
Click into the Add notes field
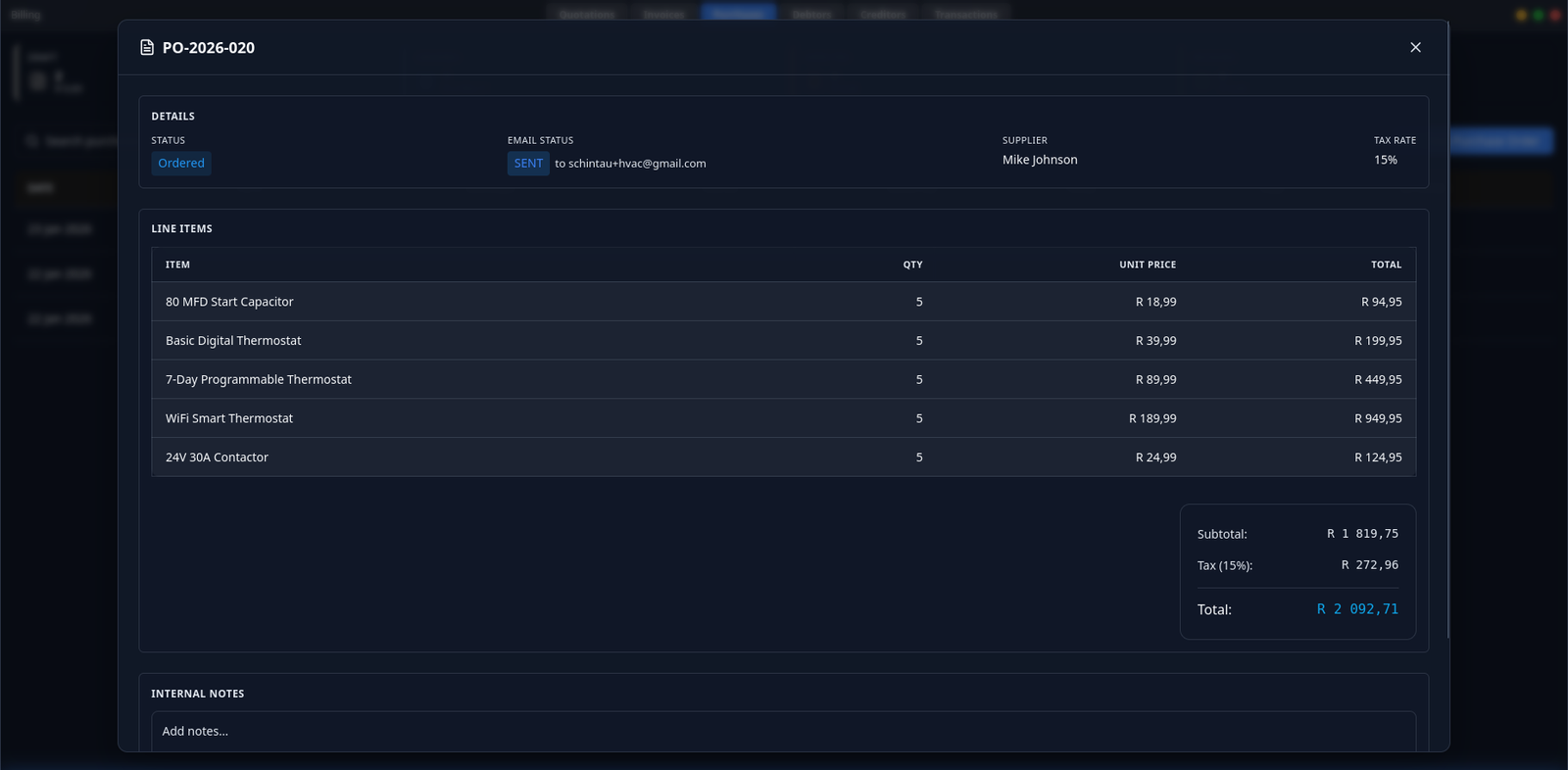(x=783, y=732)
